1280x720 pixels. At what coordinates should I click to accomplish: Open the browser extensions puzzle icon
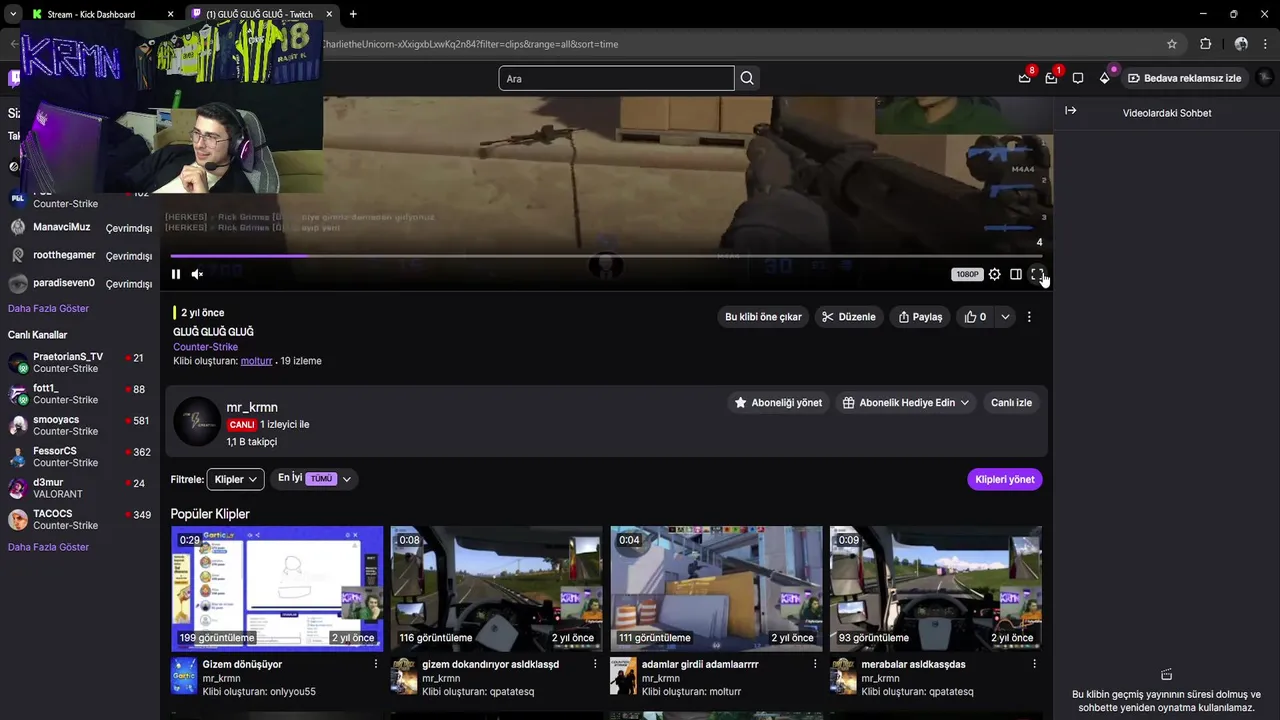click(1205, 44)
